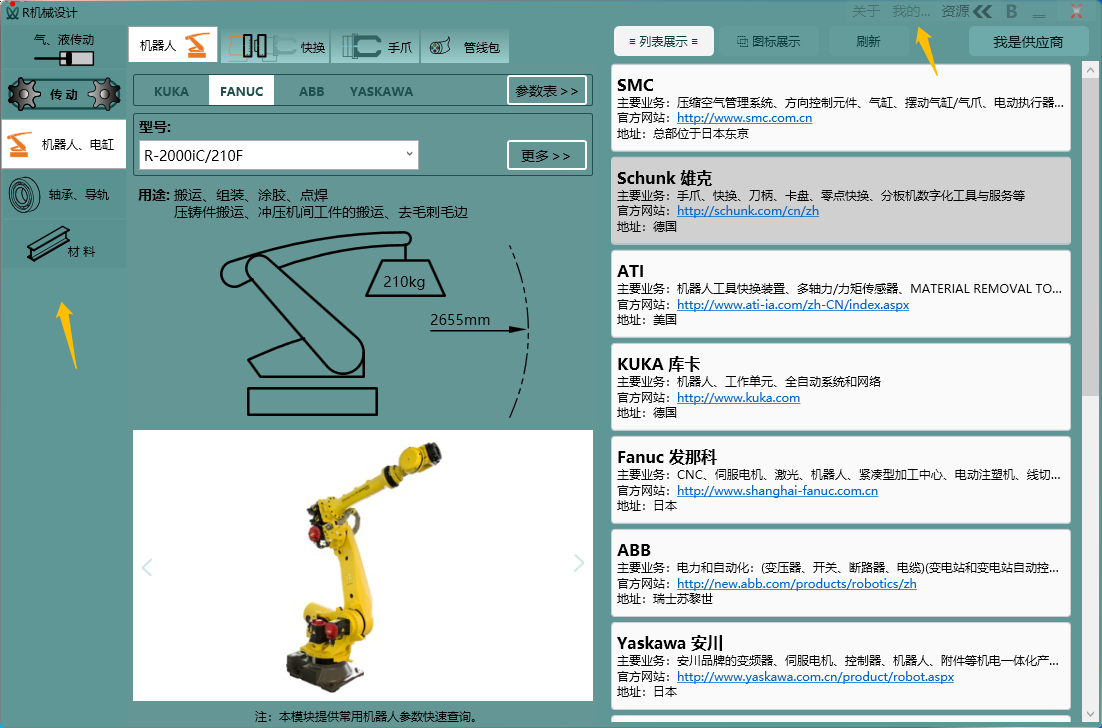The width and height of the screenshot is (1102, 728).
Task: Open the 我的... menu
Action: (911, 11)
